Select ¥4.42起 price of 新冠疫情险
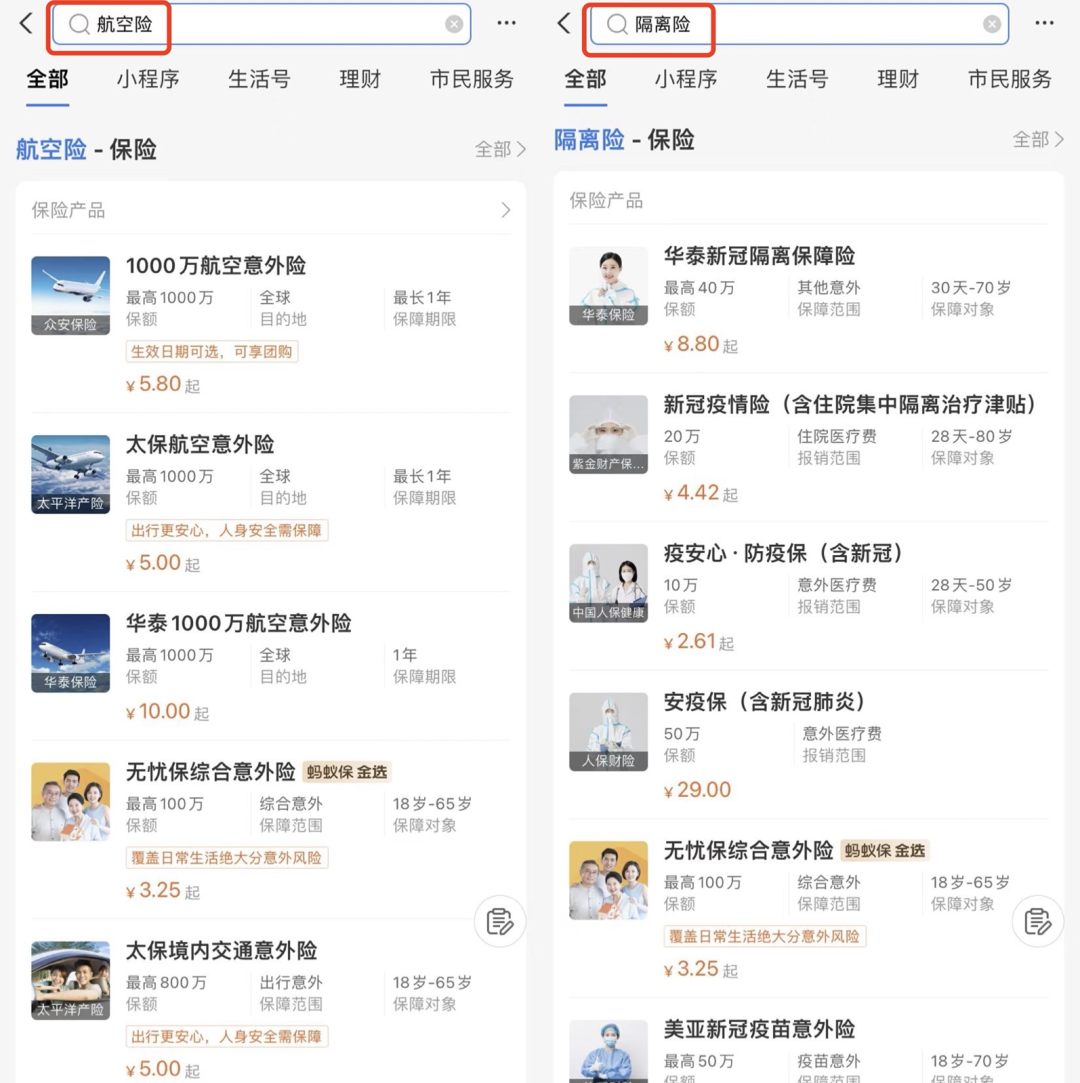 (700, 493)
